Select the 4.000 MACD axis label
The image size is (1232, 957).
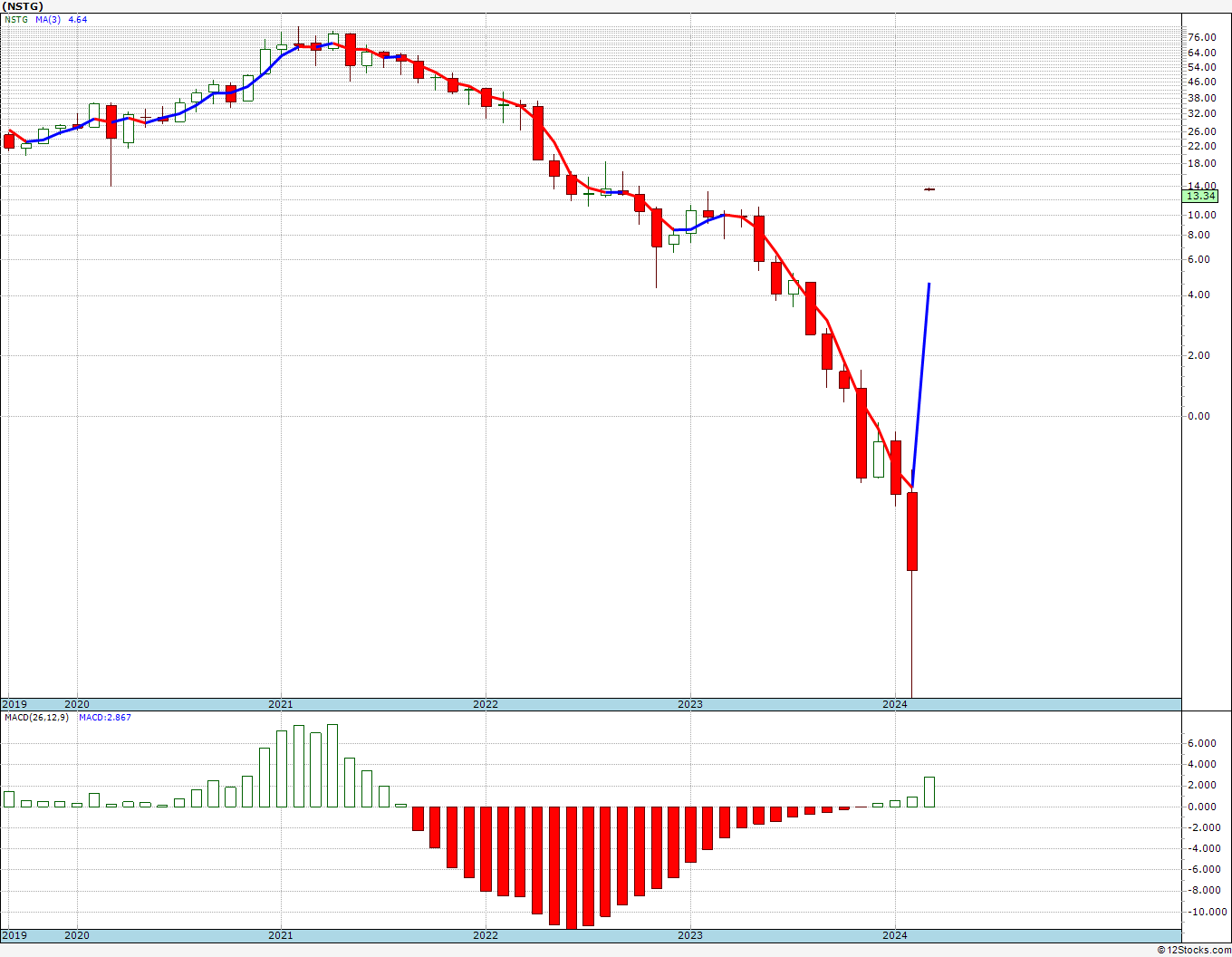click(1201, 764)
